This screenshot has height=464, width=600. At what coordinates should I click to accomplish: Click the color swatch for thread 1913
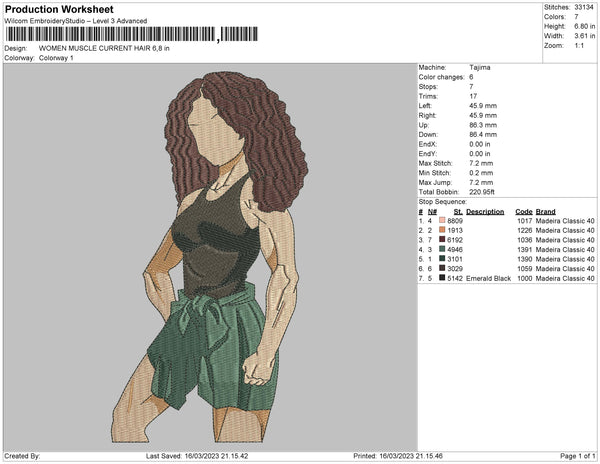(x=442, y=230)
